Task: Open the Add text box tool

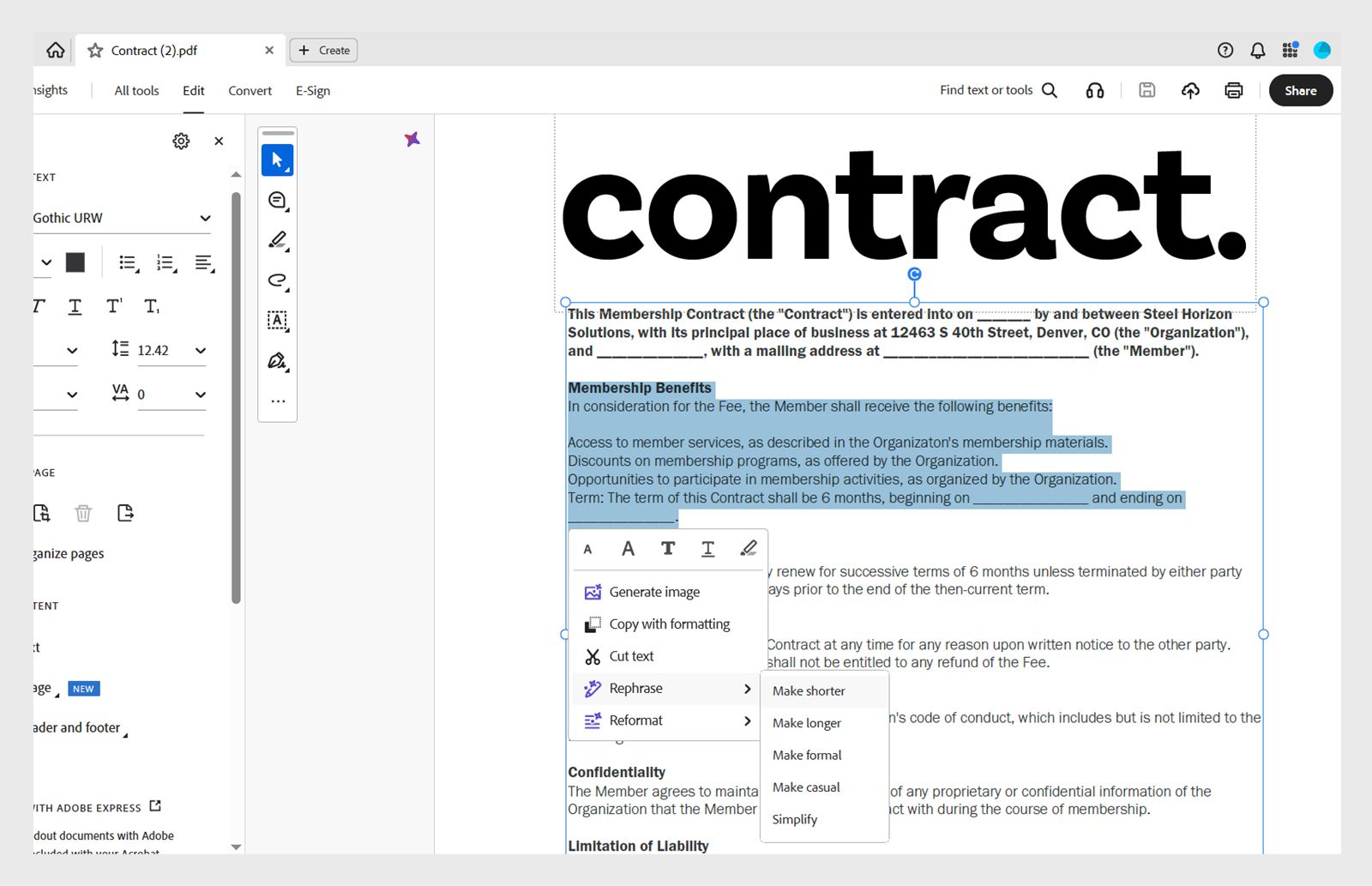Action: (277, 321)
